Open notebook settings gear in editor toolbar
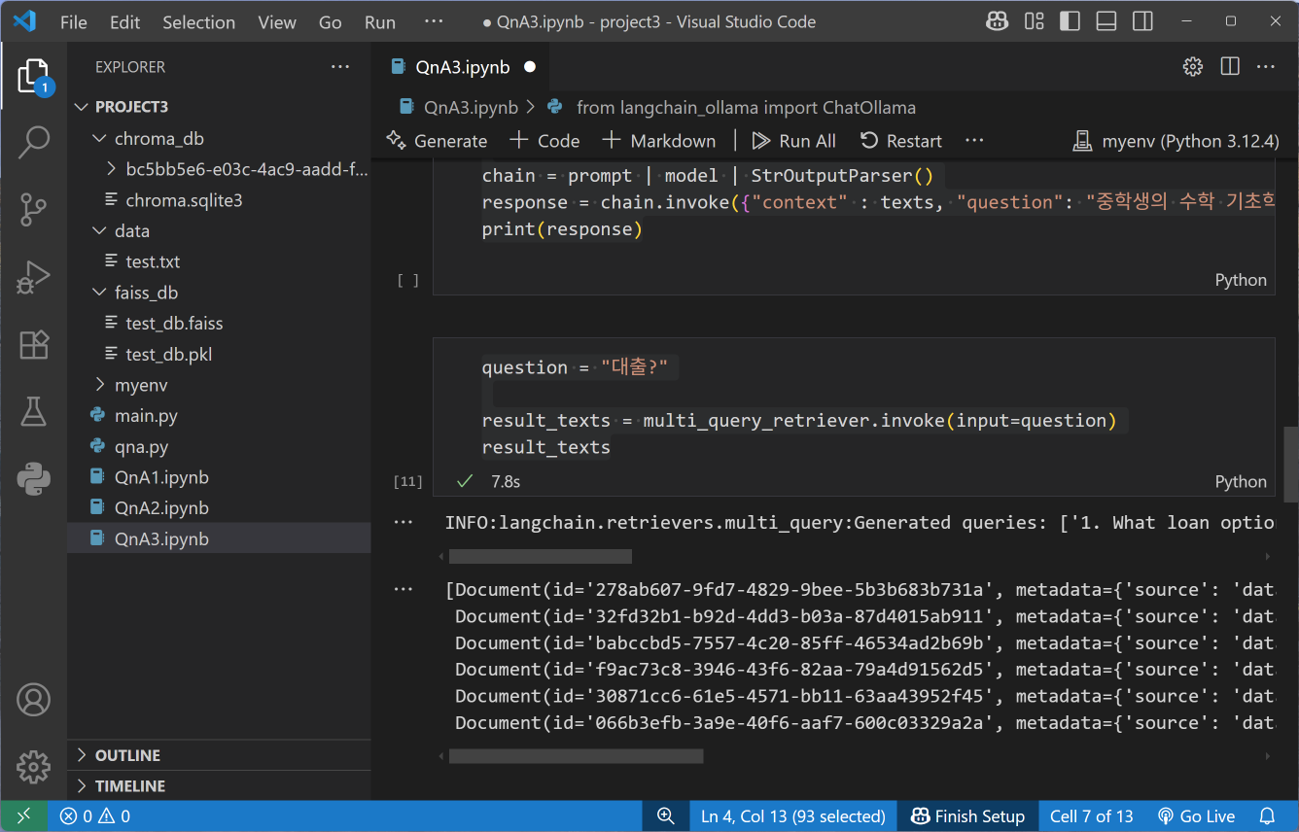The height and width of the screenshot is (832, 1299). tap(1193, 67)
